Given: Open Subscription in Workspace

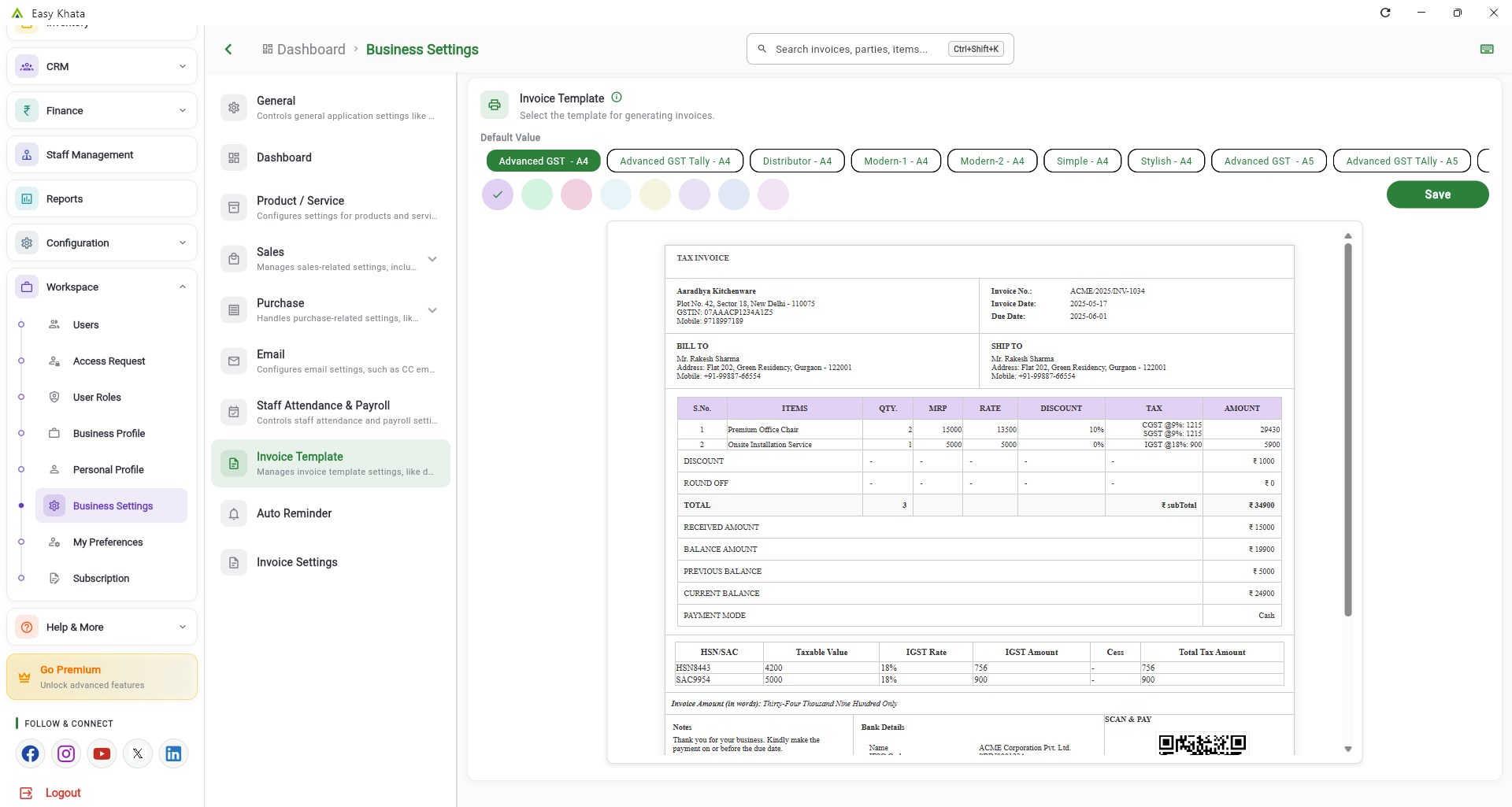Looking at the screenshot, I should pos(101,579).
